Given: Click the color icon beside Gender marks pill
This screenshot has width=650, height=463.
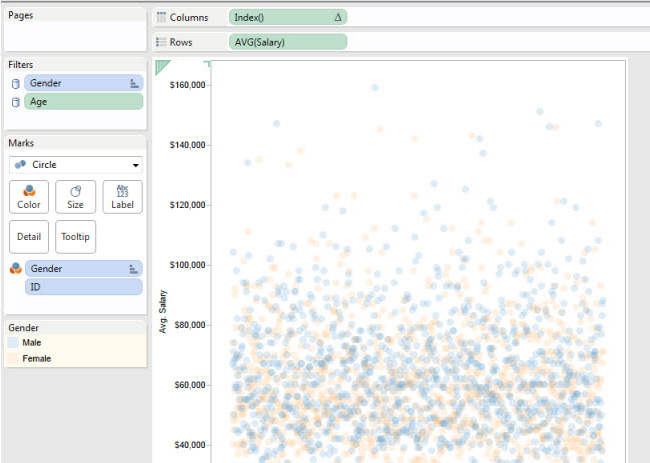Looking at the screenshot, I should click(x=15, y=268).
